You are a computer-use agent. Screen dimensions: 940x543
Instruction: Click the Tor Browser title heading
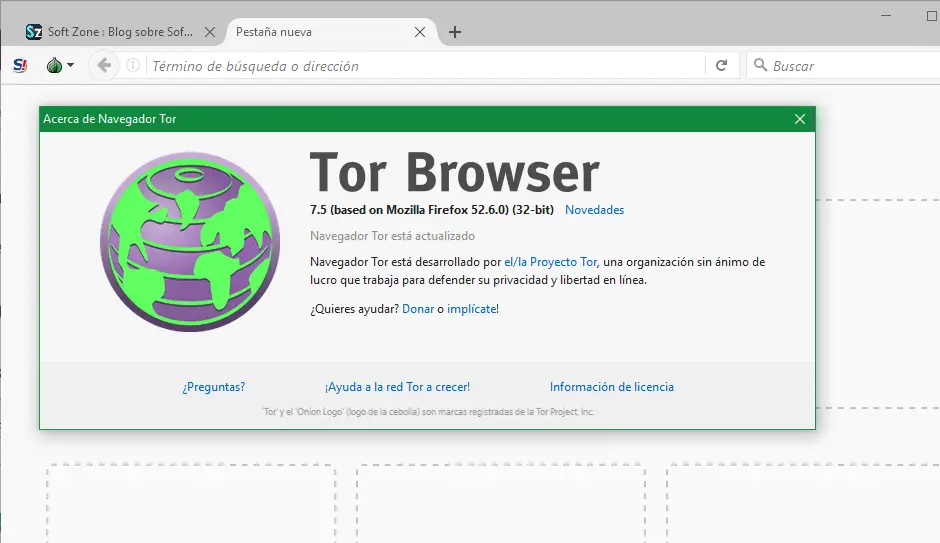[x=454, y=173]
